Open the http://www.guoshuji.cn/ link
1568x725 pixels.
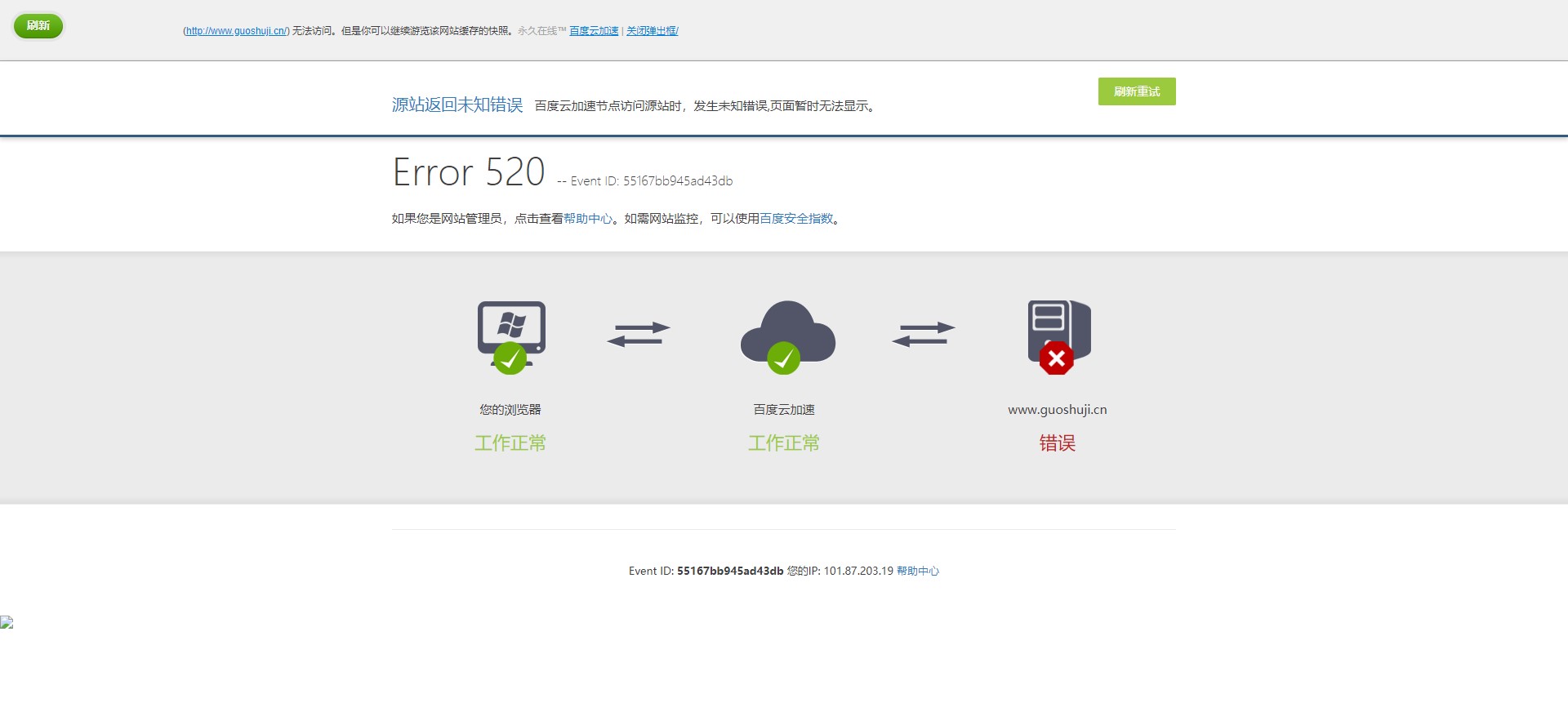(236, 31)
